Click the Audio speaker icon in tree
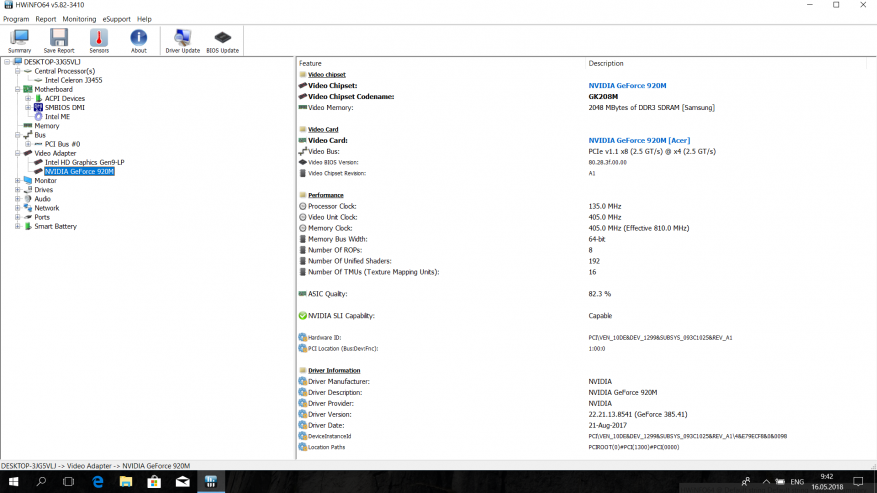 pos(28,199)
